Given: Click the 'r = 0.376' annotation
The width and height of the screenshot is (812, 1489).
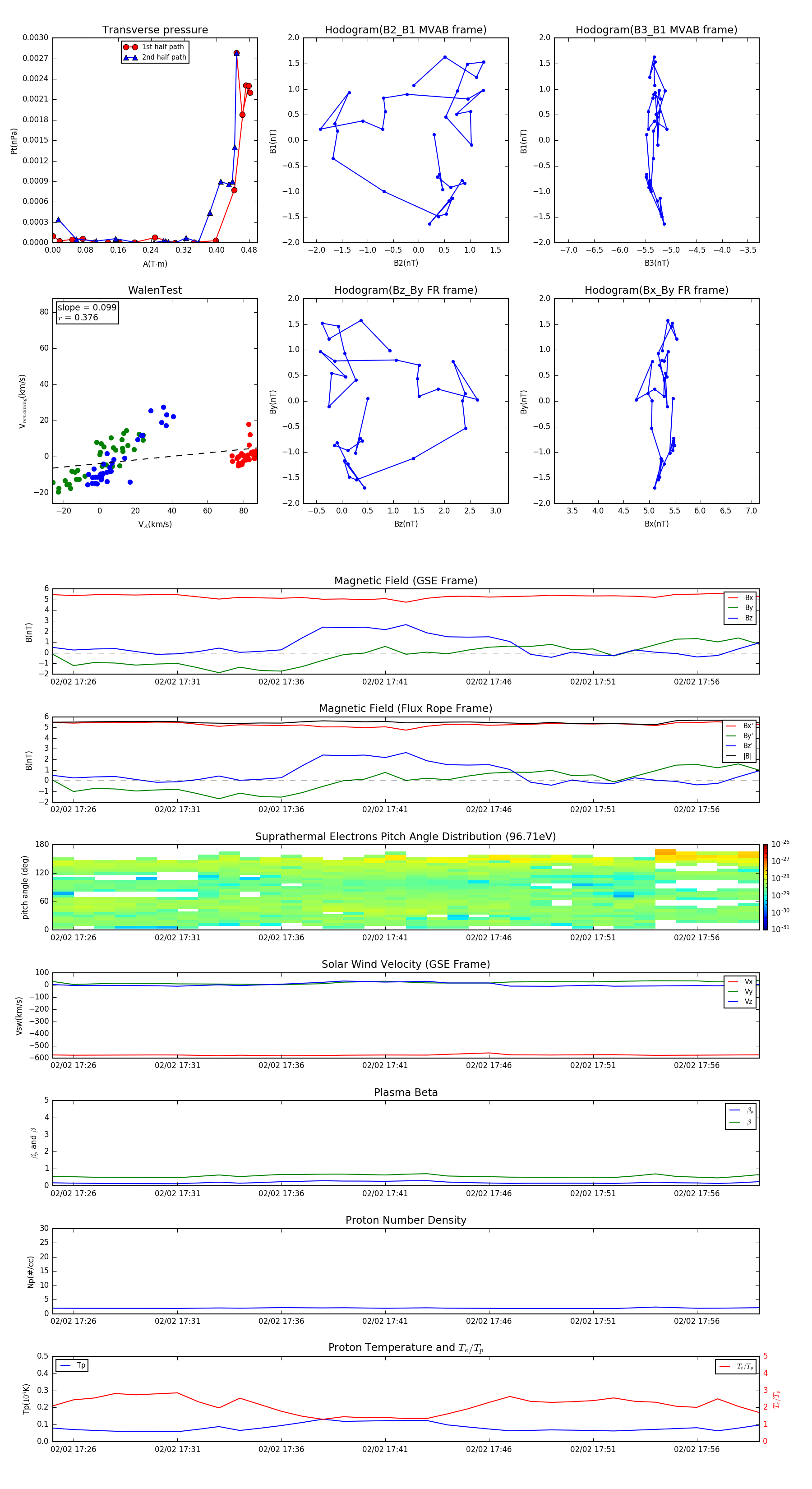Looking at the screenshot, I should [x=78, y=317].
